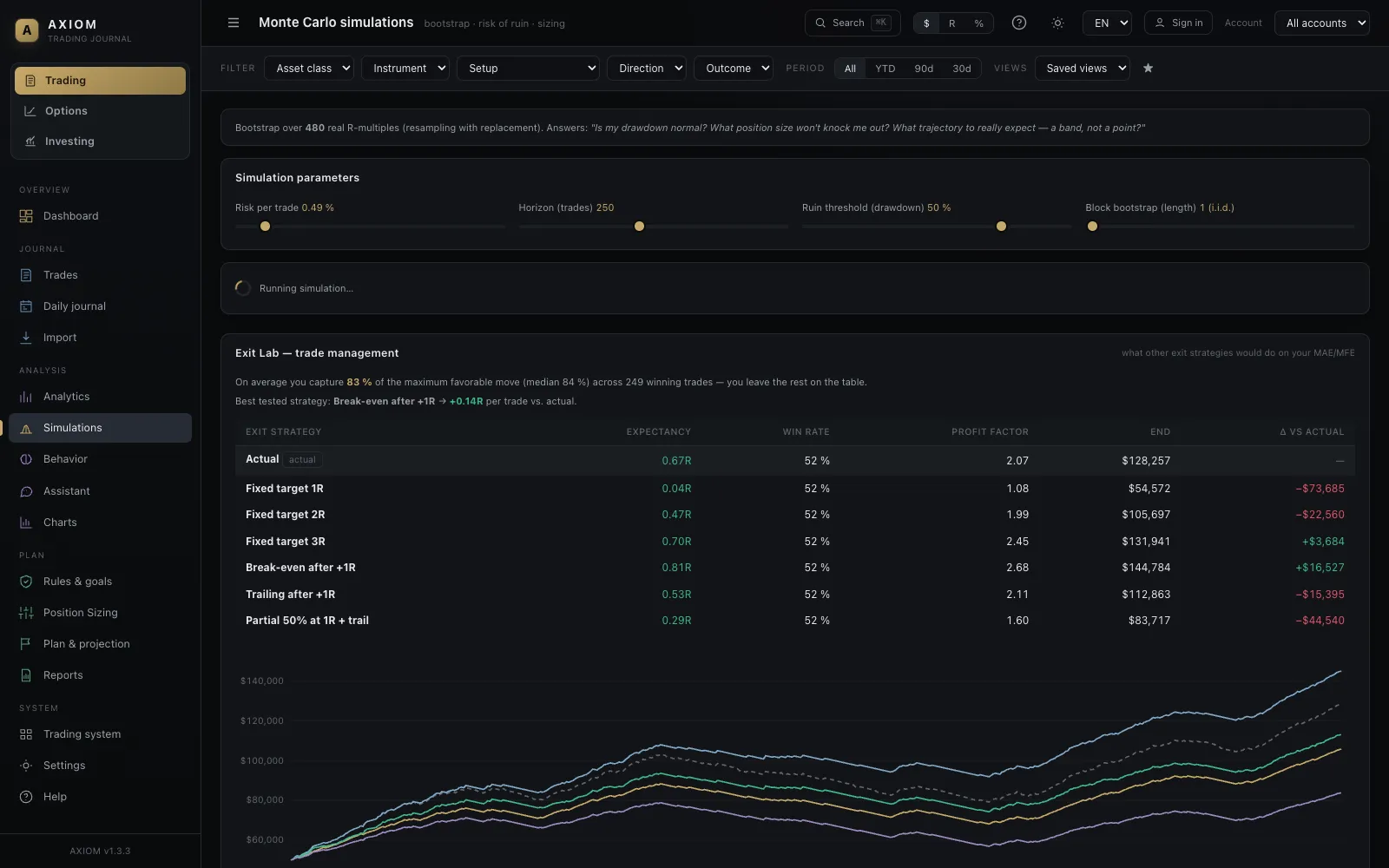Screen dimensions: 1389x868
Task: Open the help question-mark icon in header
Action: coord(1019,23)
